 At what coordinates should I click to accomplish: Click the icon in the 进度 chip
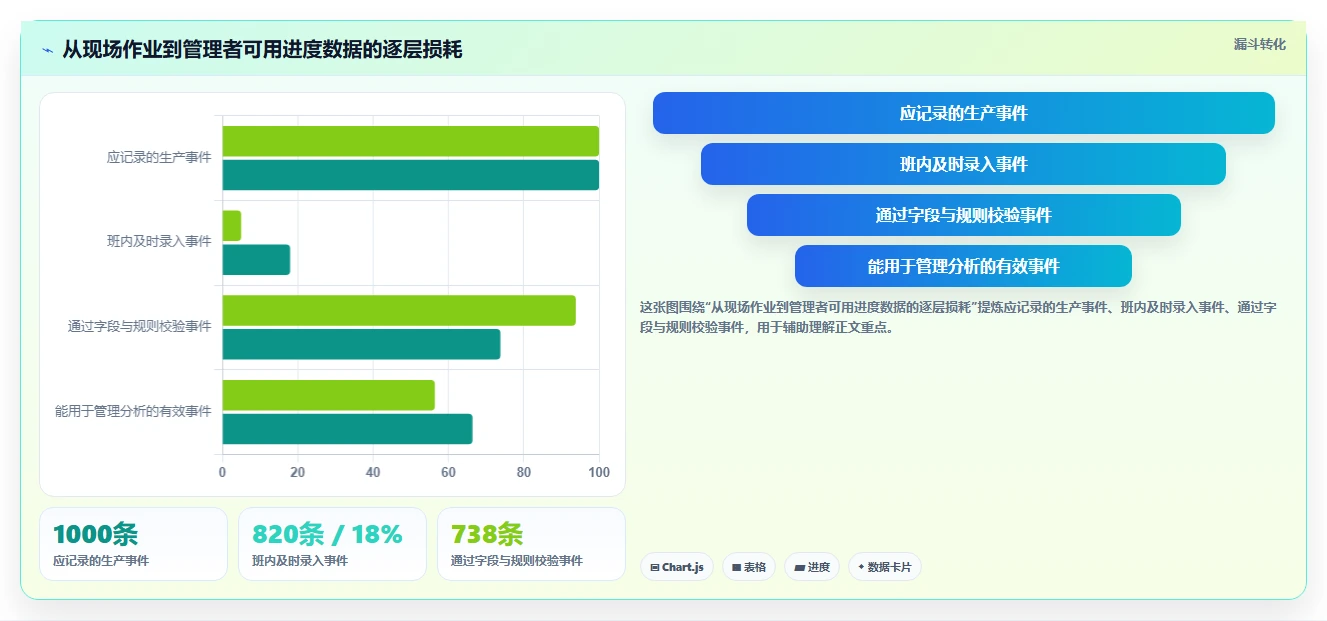(799, 567)
